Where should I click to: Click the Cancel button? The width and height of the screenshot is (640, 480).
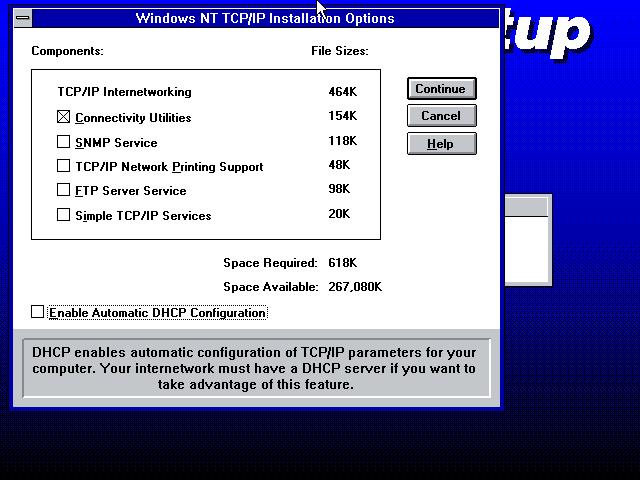[x=442, y=116]
